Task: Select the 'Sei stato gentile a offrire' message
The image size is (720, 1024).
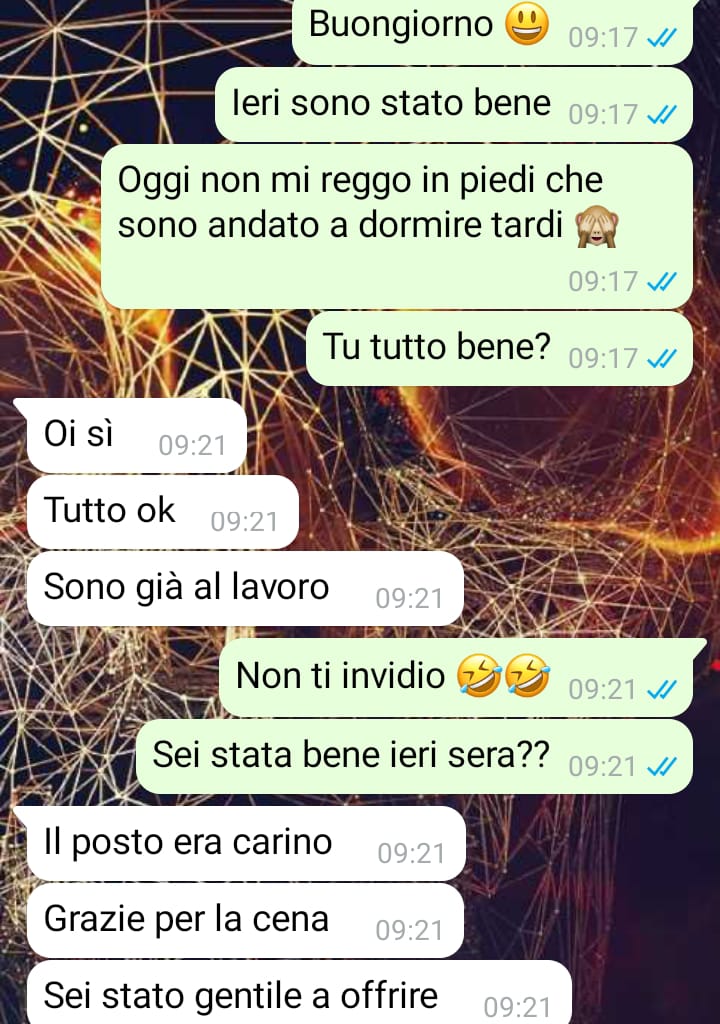Action: [299, 993]
